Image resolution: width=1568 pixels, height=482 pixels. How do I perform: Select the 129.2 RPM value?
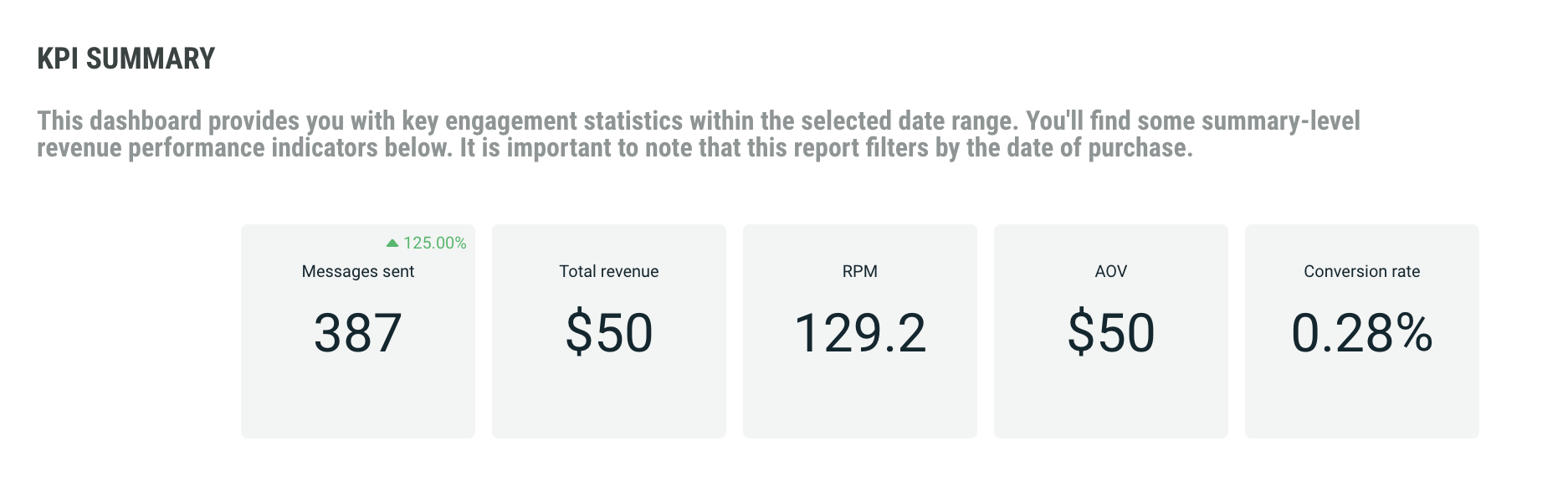pos(860,332)
